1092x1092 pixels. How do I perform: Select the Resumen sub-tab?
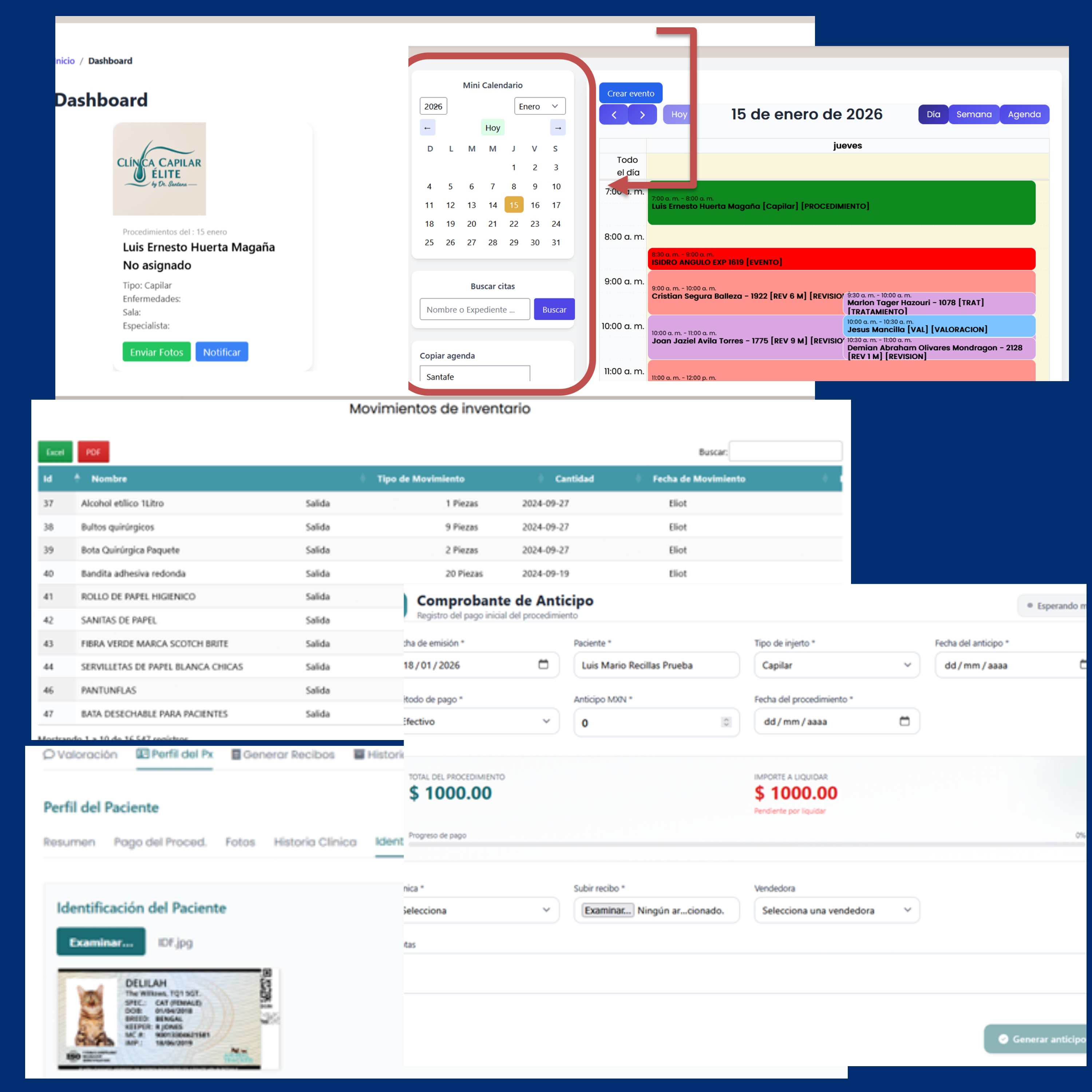[70, 842]
